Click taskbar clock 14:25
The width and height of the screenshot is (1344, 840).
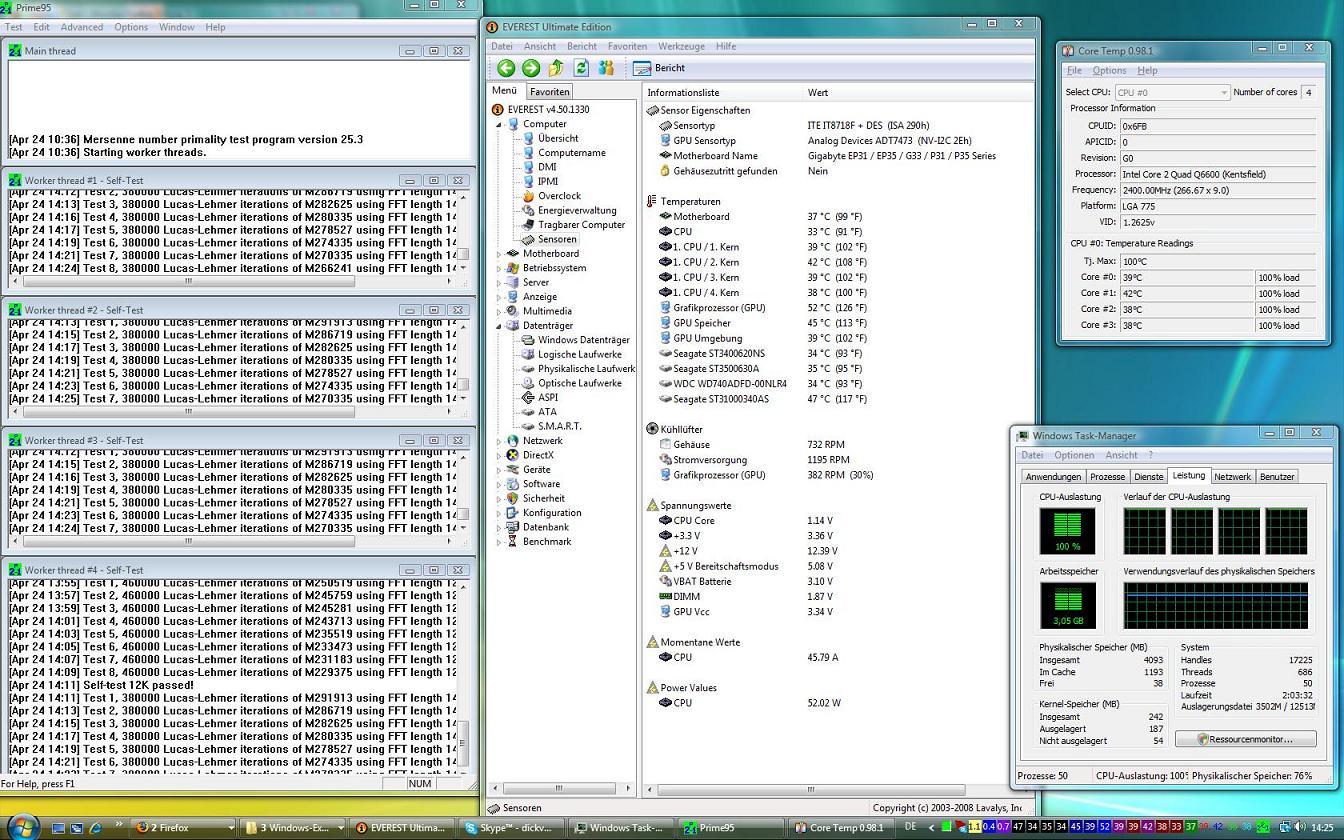point(1323,828)
